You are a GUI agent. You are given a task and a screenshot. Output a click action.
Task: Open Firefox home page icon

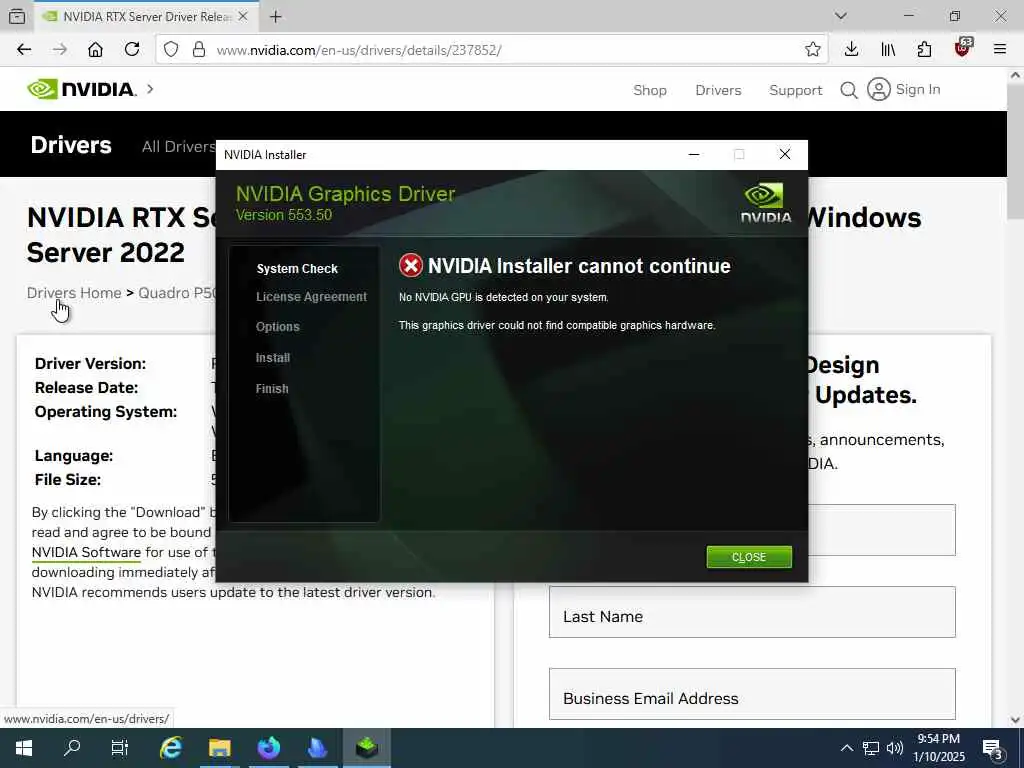point(95,50)
